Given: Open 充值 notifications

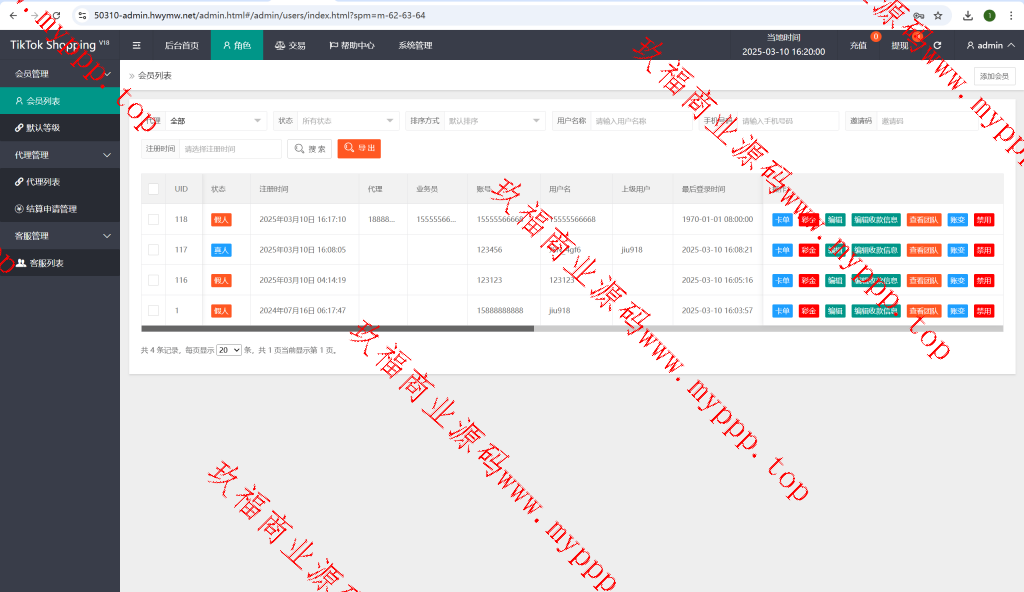Looking at the screenshot, I should pos(858,45).
